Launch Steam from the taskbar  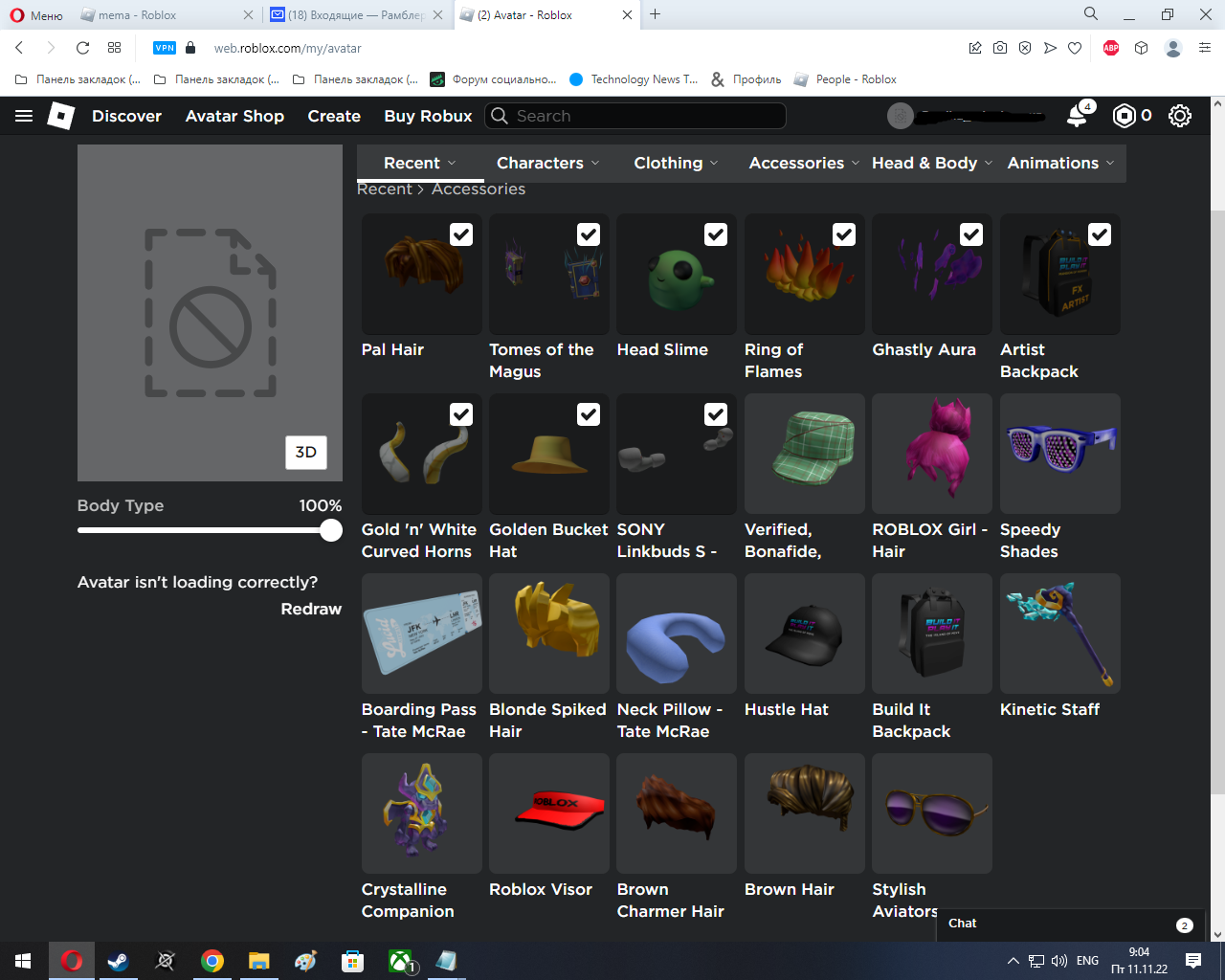(118, 961)
